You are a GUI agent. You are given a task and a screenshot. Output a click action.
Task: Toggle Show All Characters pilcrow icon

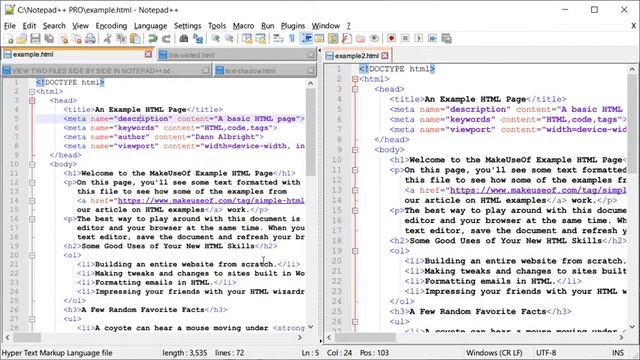click(x=292, y=39)
